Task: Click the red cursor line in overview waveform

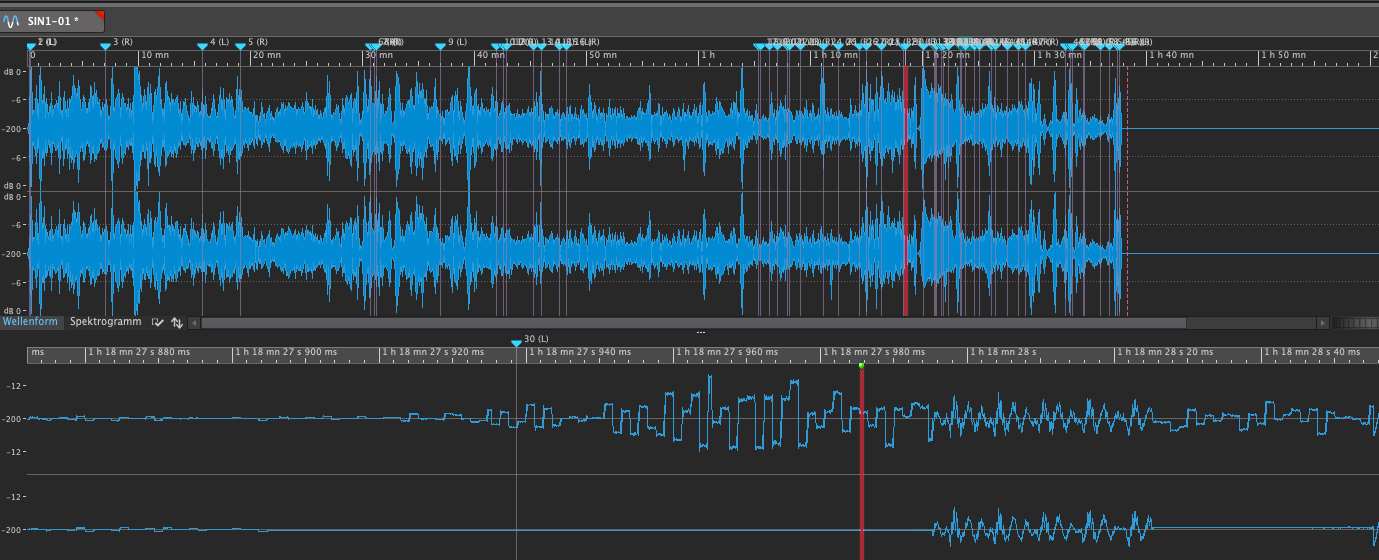Action: click(905, 190)
